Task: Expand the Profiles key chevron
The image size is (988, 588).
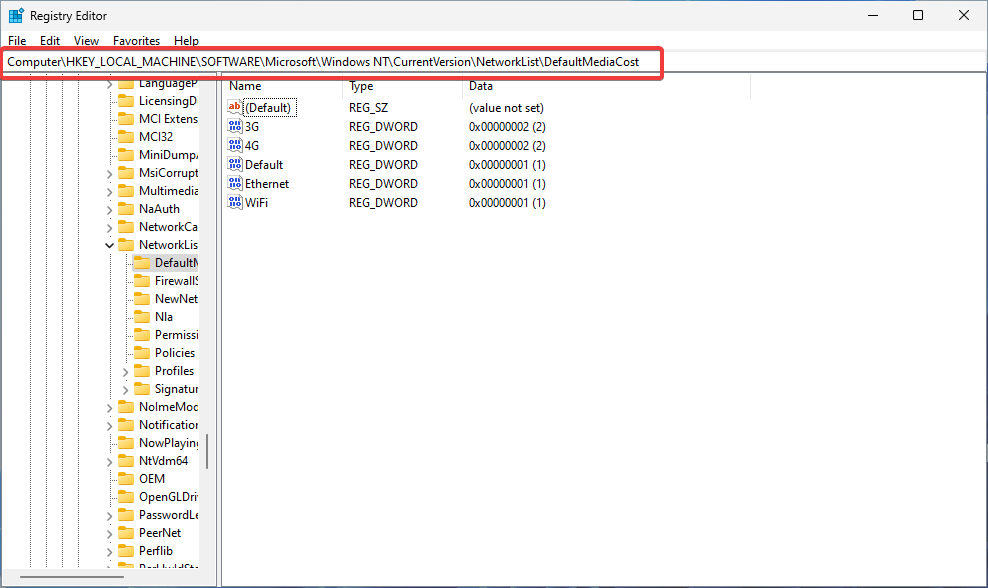Action: click(x=125, y=371)
